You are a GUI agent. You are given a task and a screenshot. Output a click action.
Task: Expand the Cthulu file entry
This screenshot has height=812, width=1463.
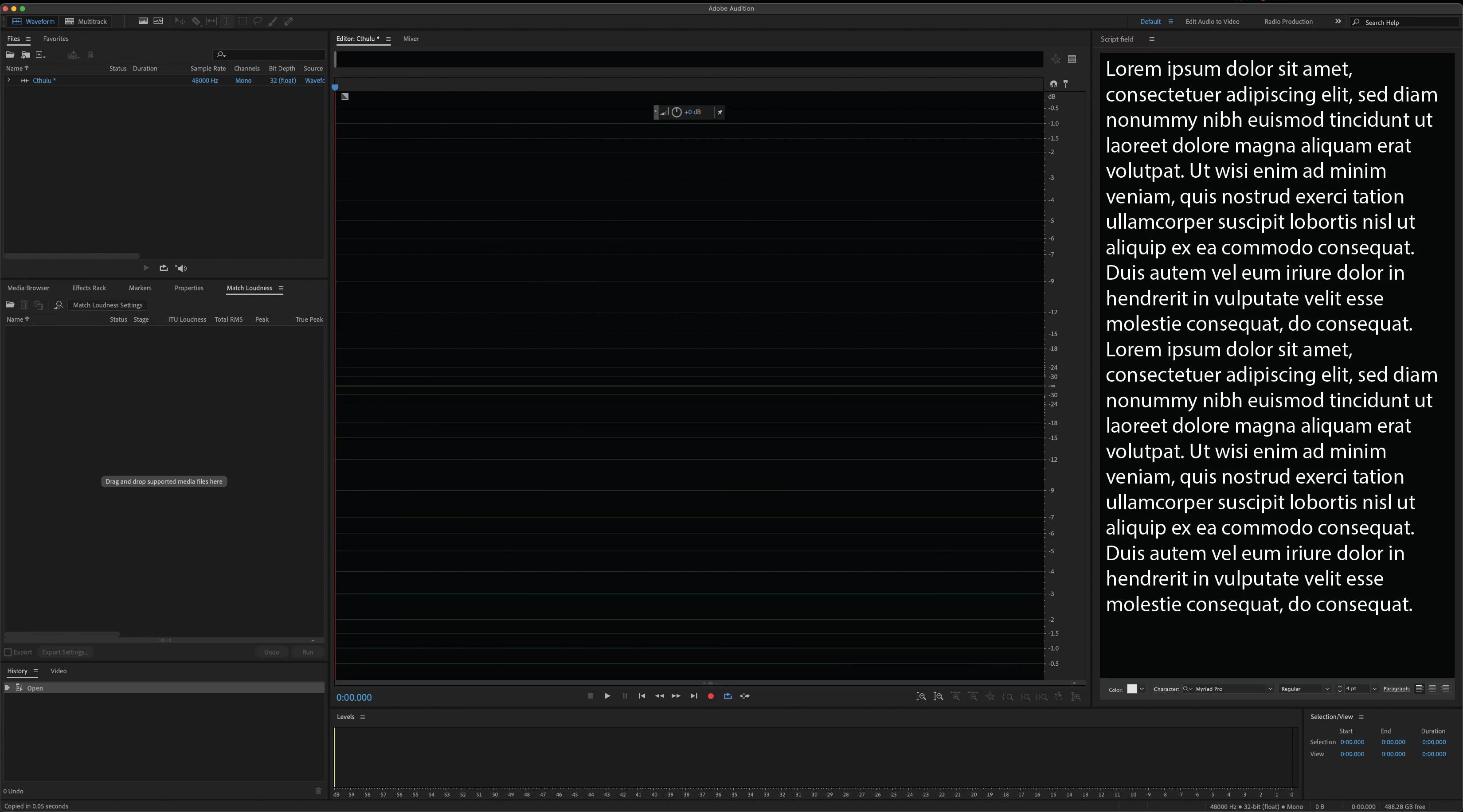point(8,81)
